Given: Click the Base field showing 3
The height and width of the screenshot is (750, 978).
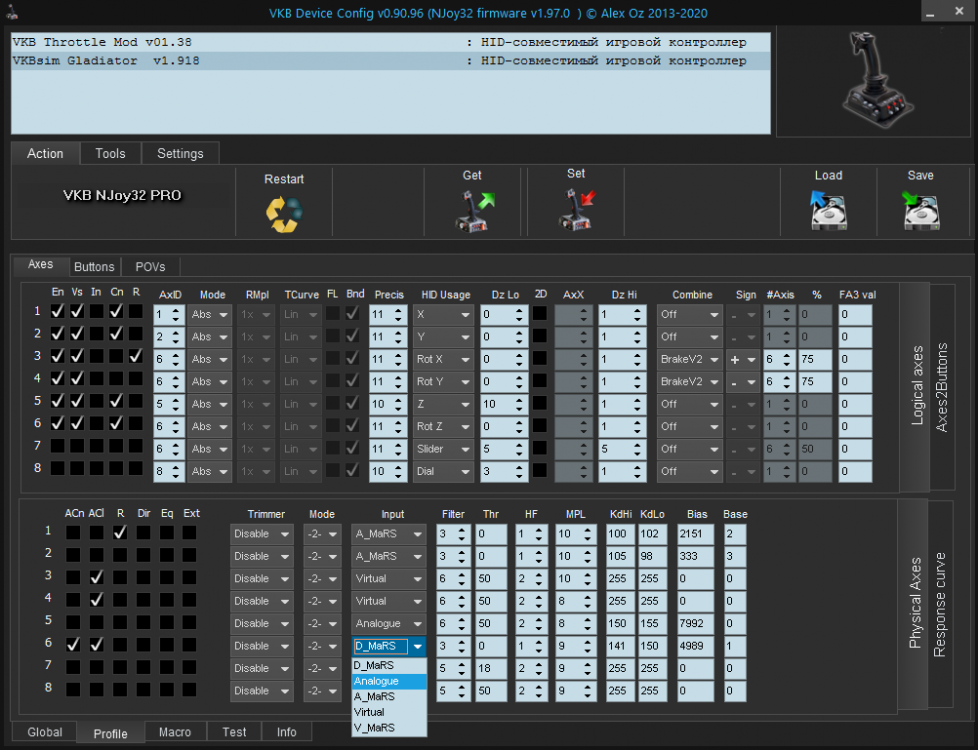Looking at the screenshot, I should [x=735, y=557].
